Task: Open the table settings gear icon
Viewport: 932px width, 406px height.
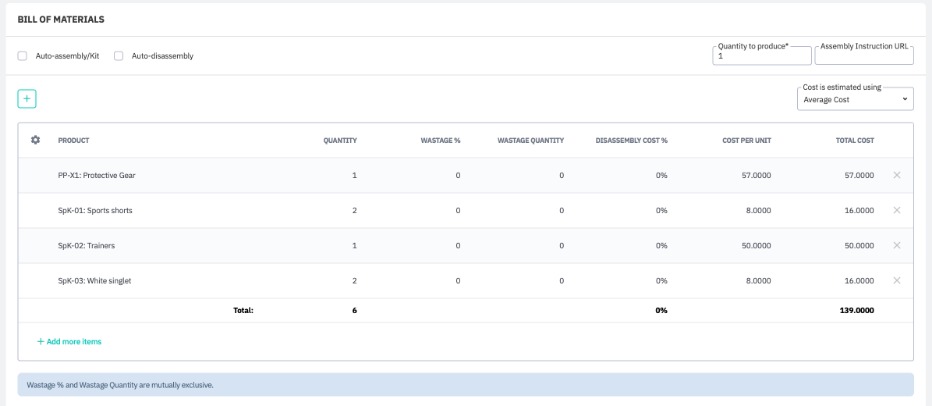Action: (35, 140)
